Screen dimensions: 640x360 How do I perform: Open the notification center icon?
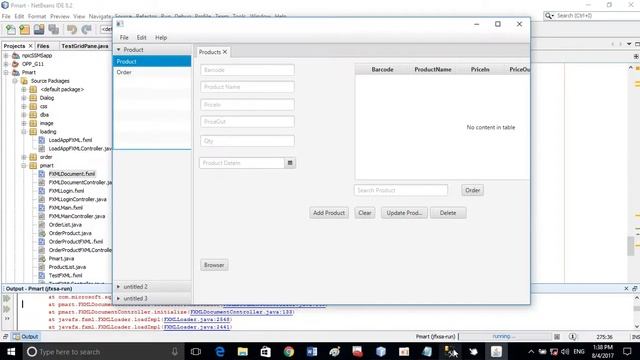pyautogui.click(x=627, y=351)
